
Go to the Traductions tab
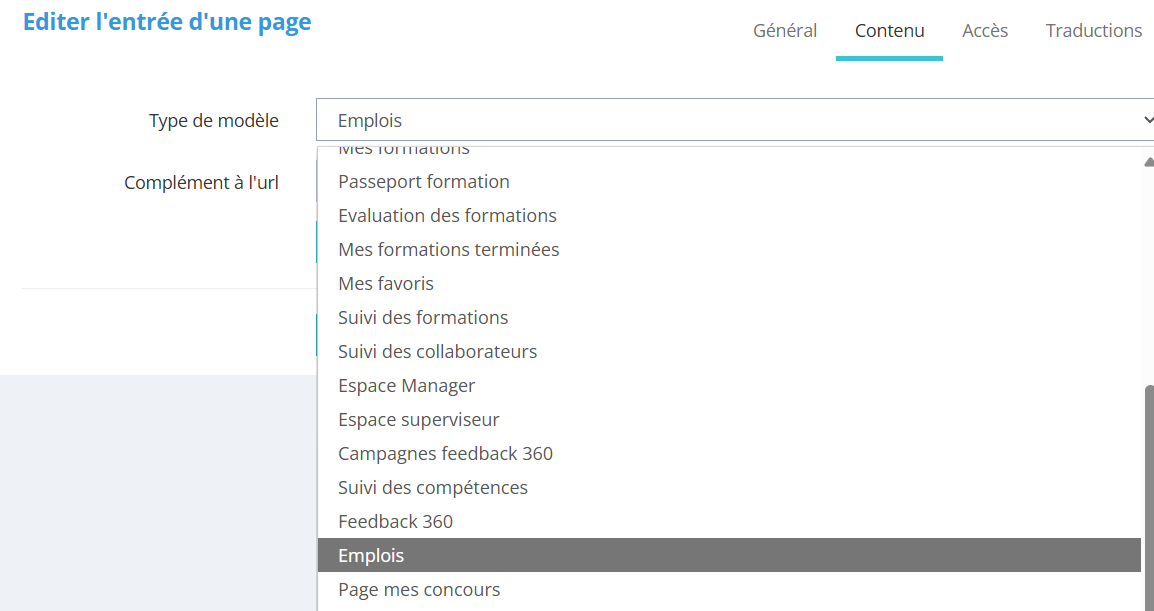click(1093, 31)
